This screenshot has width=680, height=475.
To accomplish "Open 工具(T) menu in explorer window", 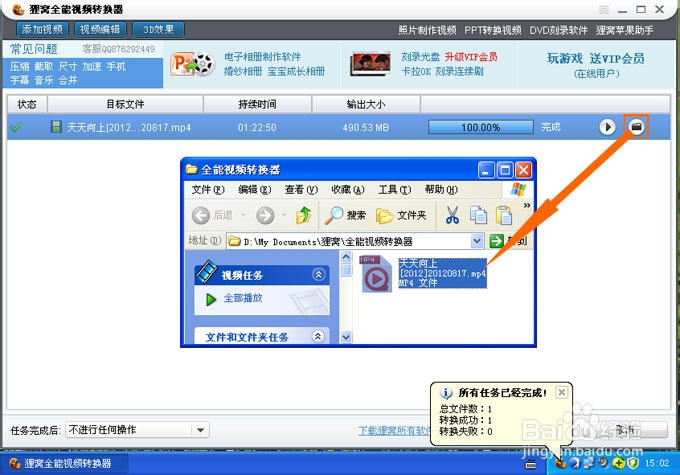I will [394, 190].
